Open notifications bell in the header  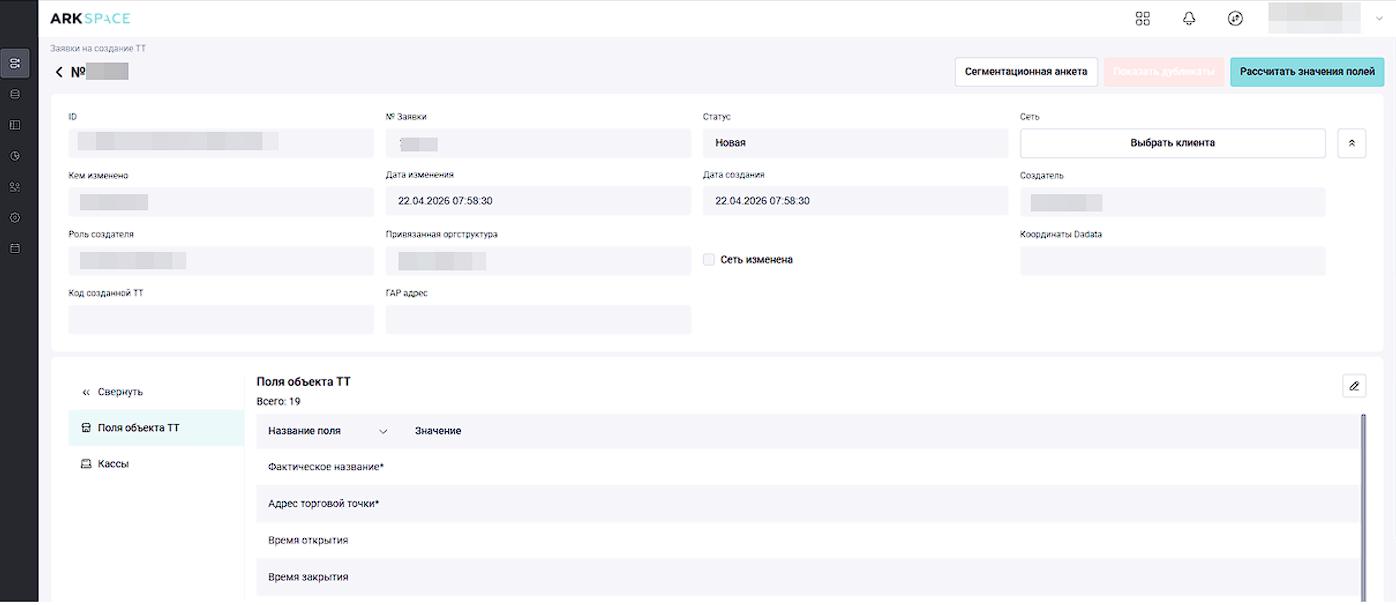[1189, 18]
